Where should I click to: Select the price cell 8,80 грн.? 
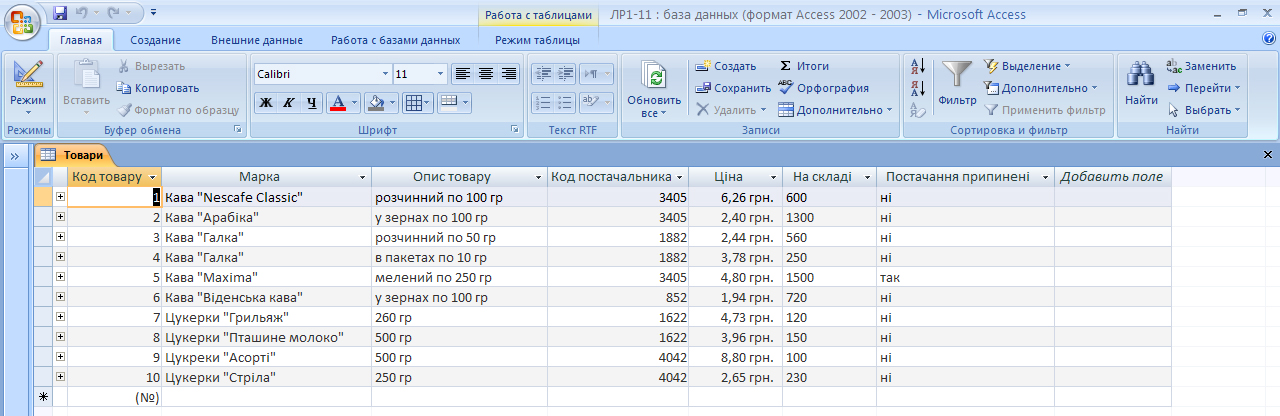735,357
